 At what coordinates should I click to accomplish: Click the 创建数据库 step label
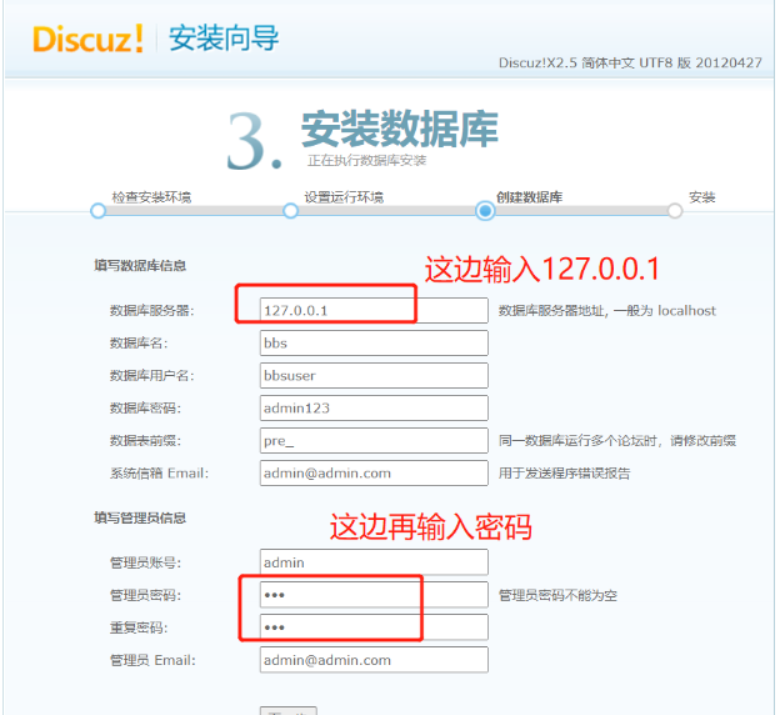(529, 197)
